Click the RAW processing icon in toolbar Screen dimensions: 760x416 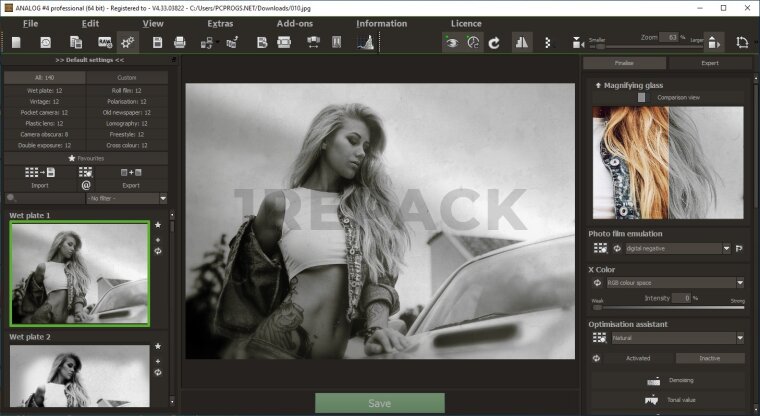pyautogui.click(x=104, y=42)
